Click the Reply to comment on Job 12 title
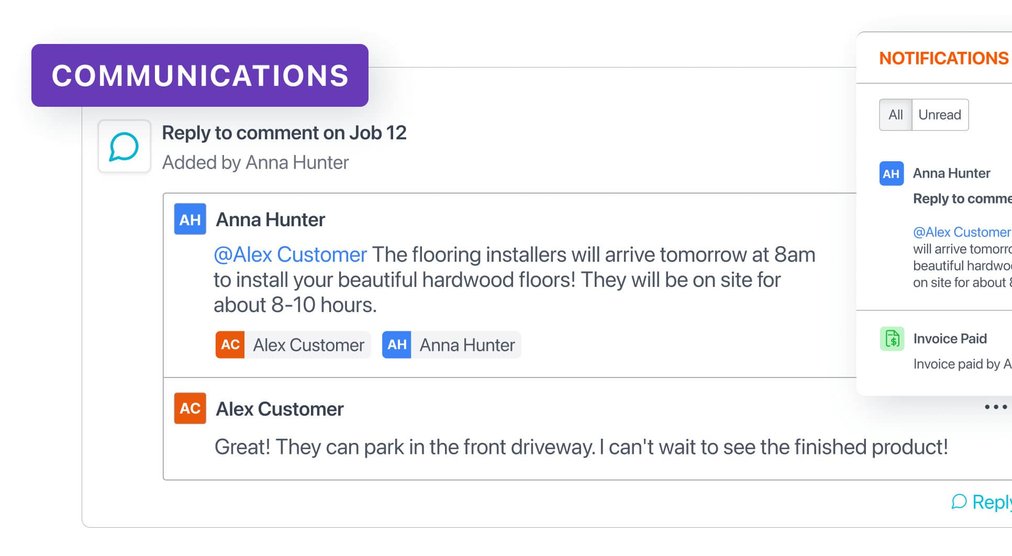The image size is (1012, 556). (x=284, y=133)
